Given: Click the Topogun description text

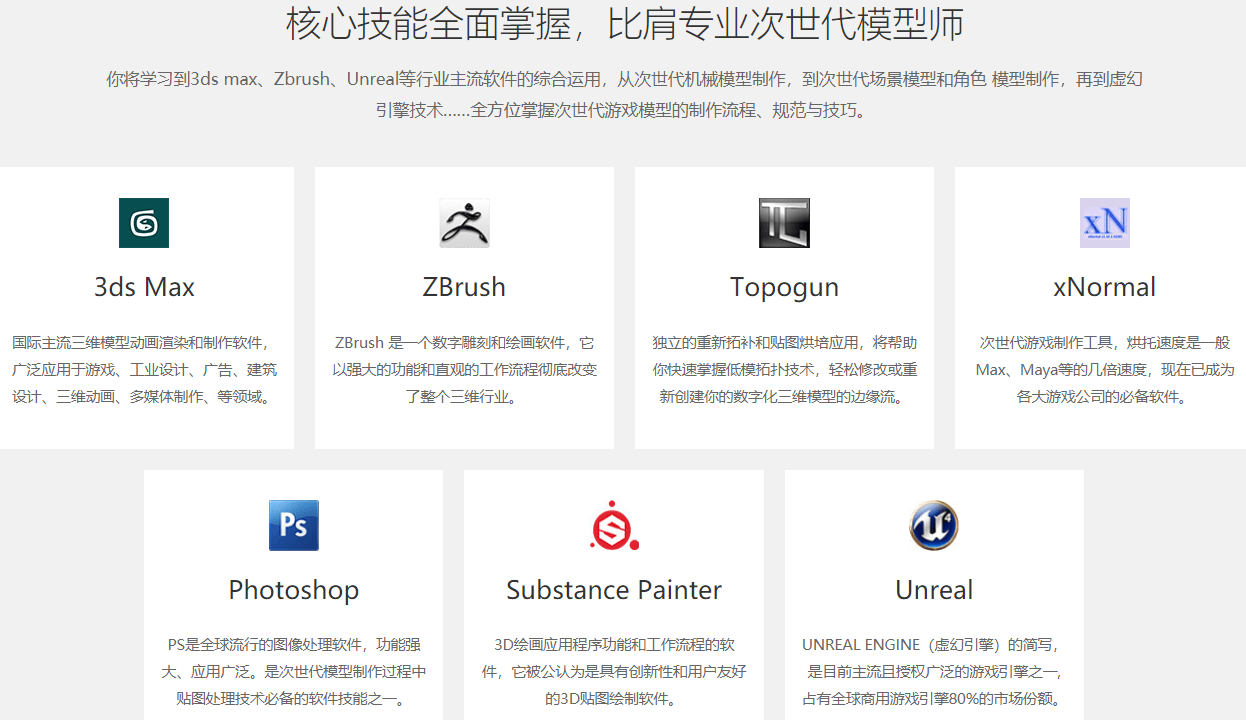Looking at the screenshot, I should [784, 370].
